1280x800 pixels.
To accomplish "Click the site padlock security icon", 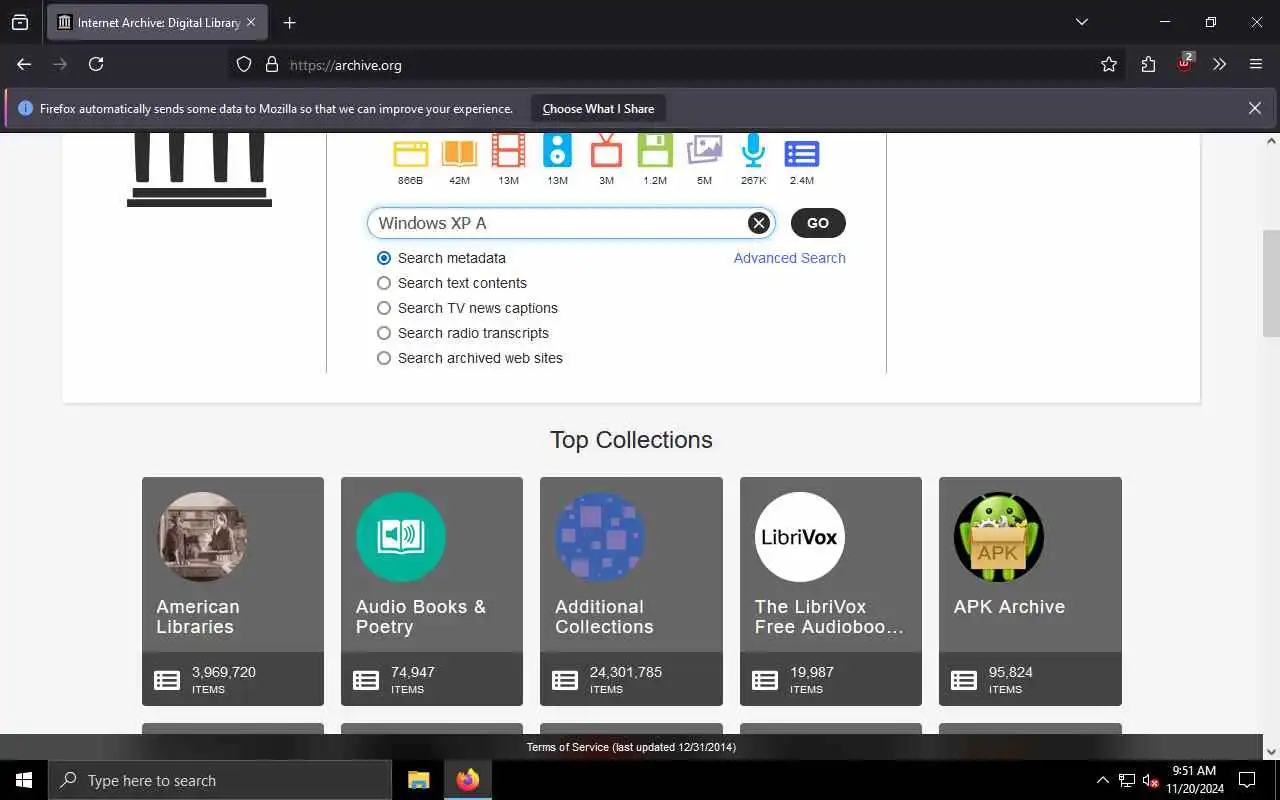I will 271,64.
